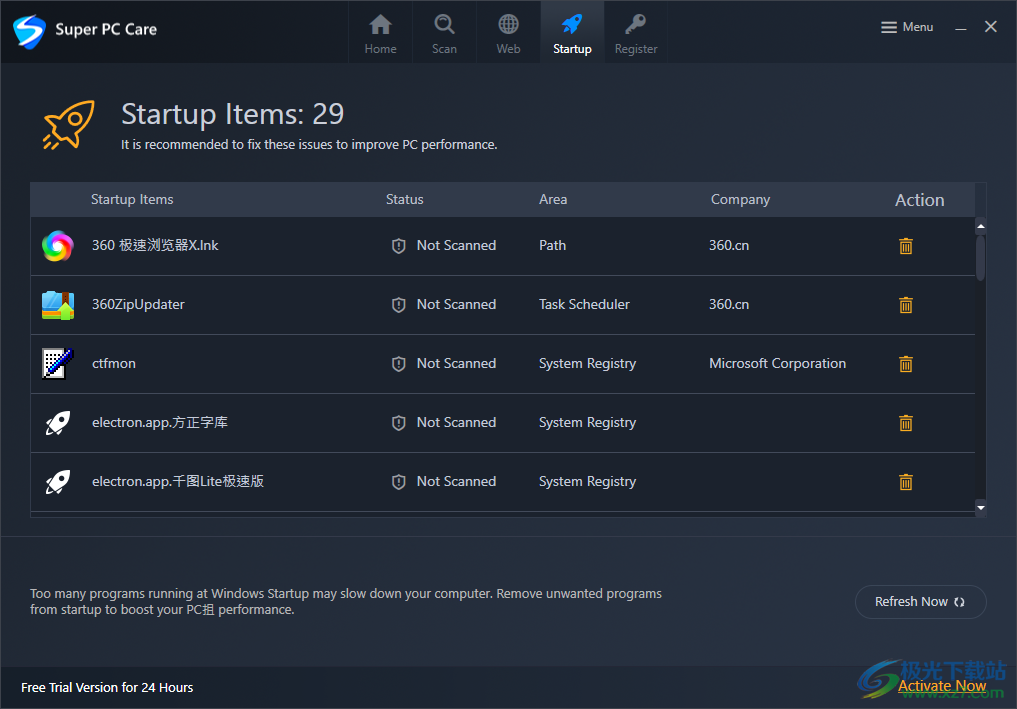Click the Path area cell
Screen dimensions: 1017x709
[552, 245]
